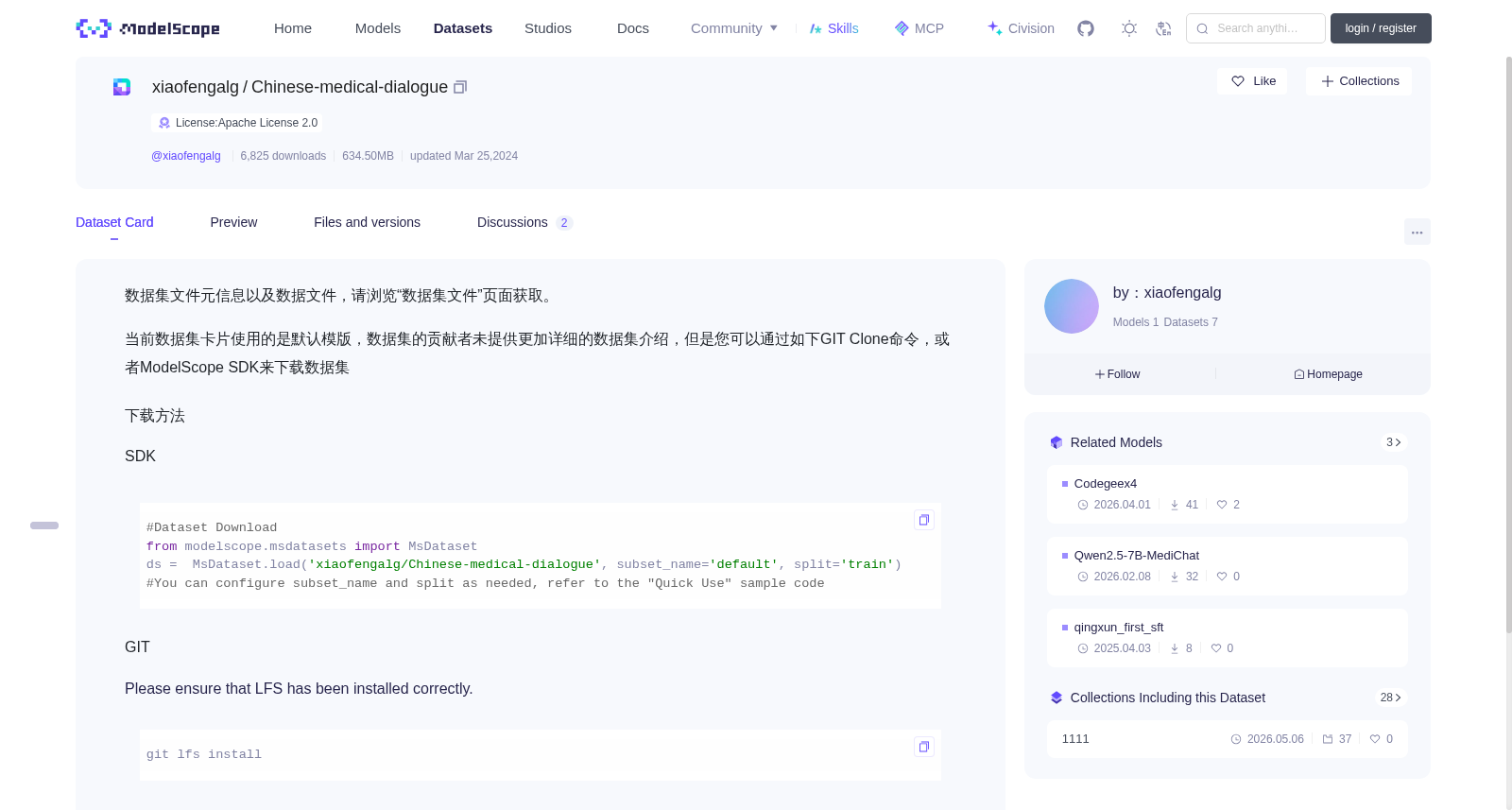Click the MCP diamond icon
The width and height of the screenshot is (1512, 810).
point(902,28)
